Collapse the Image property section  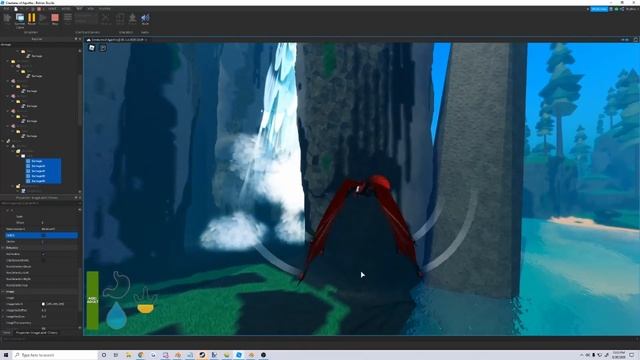click(3, 291)
